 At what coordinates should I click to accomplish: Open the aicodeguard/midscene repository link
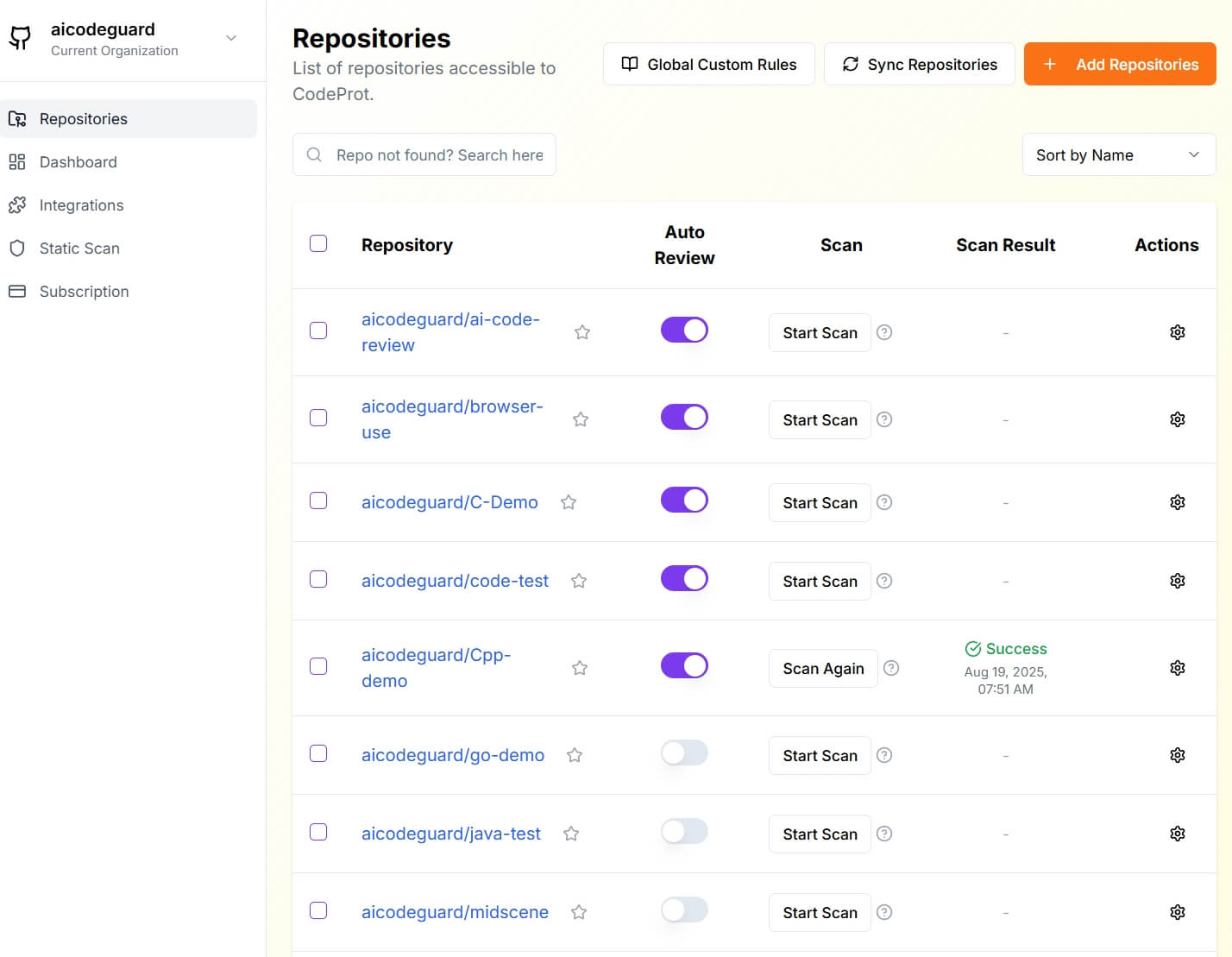click(455, 911)
